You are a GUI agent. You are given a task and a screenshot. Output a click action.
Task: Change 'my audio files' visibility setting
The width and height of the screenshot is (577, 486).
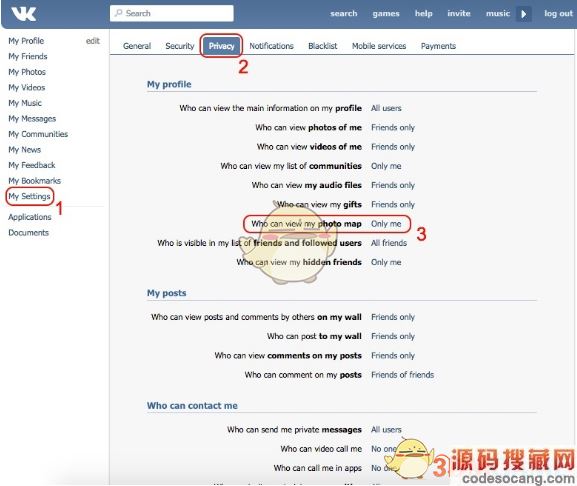(393, 185)
